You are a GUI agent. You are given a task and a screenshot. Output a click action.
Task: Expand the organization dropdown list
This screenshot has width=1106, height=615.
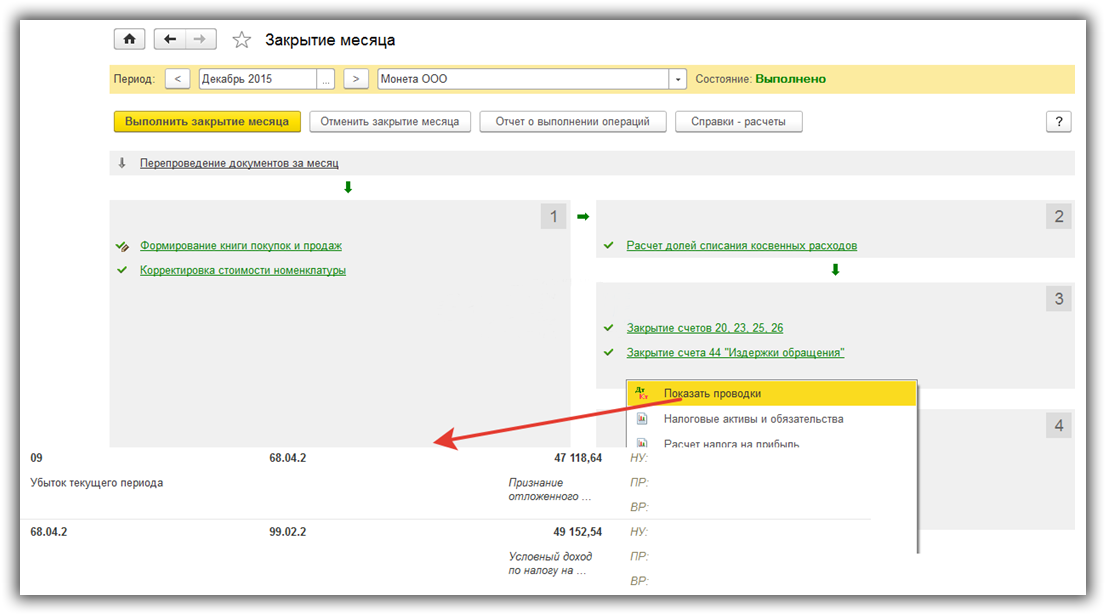pyautogui.click(x=678, y=79)
